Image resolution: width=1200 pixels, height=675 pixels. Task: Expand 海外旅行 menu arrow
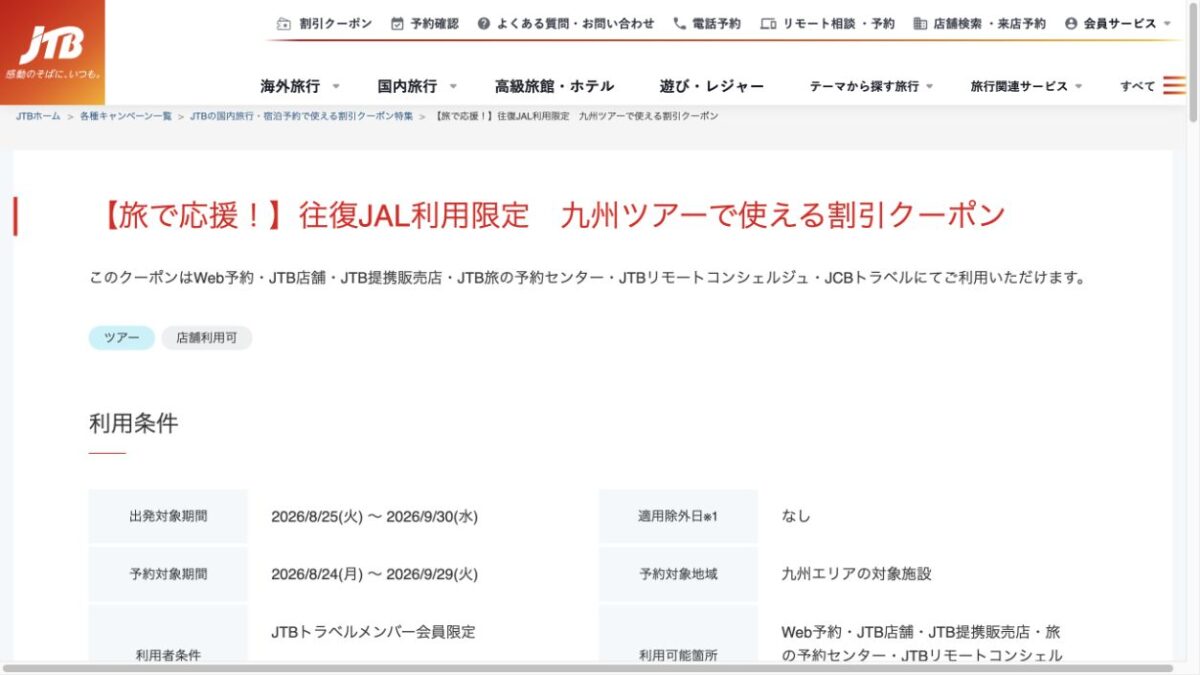click(x=335, y=87)
